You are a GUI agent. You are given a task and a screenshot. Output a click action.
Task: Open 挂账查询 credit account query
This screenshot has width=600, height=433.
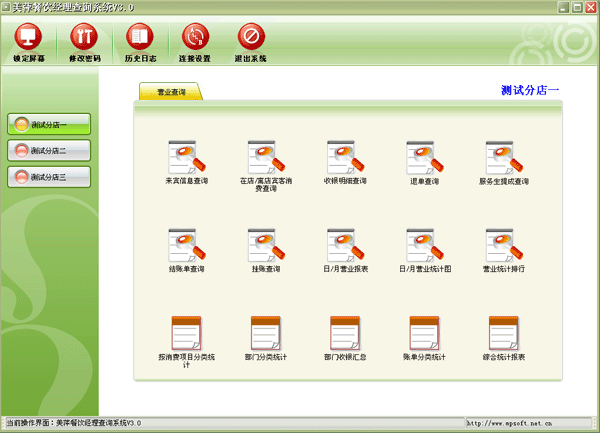pos(265,246)
